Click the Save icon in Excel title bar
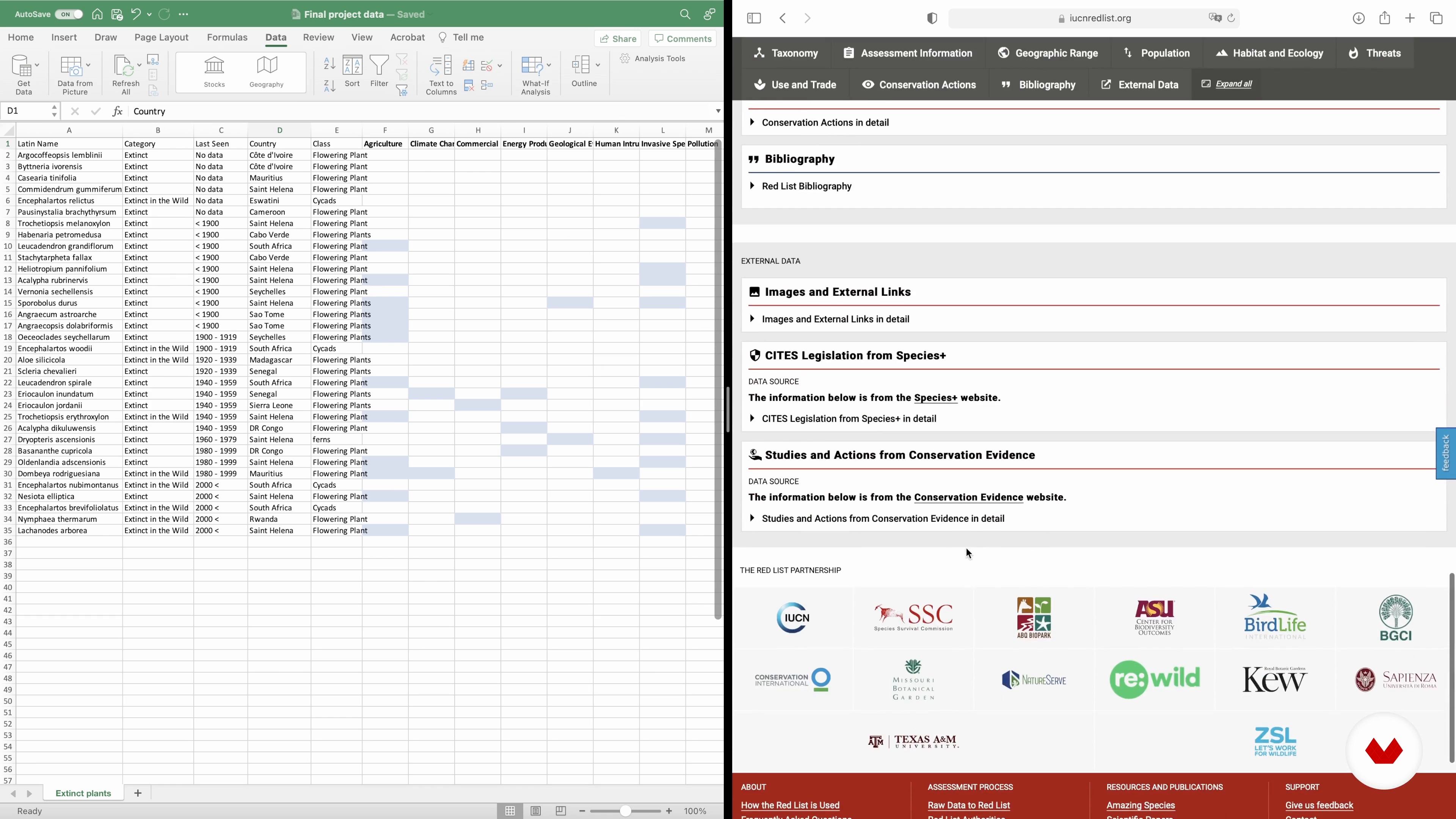The width and height of the screenshot is (1456, 819). pyautogui.click(x=117, y=15)
